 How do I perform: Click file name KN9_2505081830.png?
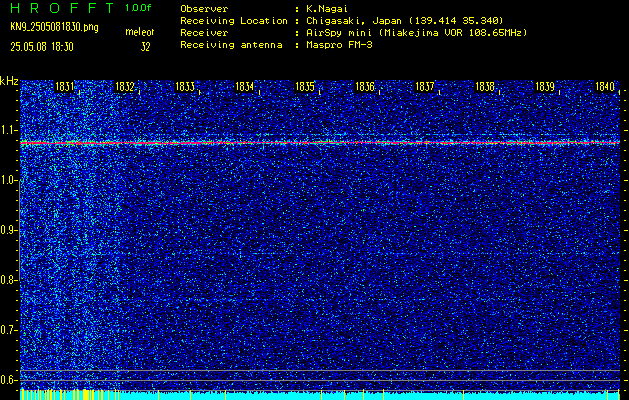54,27
